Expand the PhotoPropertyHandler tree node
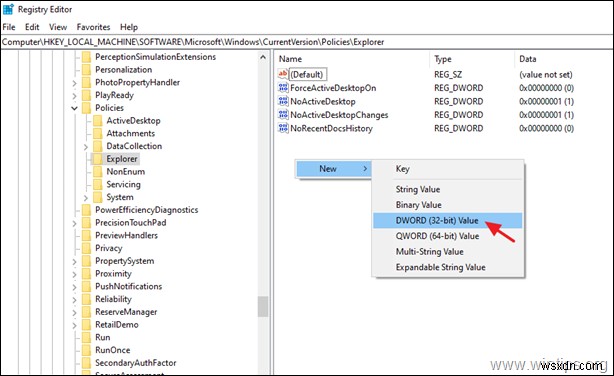 click(74, 83)
